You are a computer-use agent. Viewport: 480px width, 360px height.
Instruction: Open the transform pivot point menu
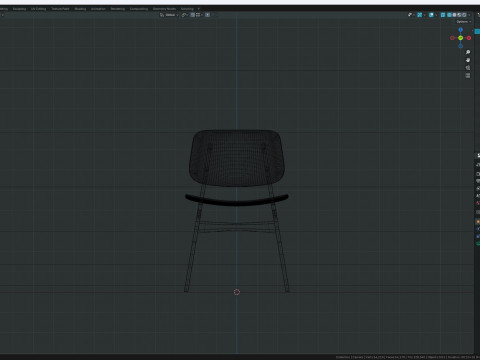tap(185, 15)
